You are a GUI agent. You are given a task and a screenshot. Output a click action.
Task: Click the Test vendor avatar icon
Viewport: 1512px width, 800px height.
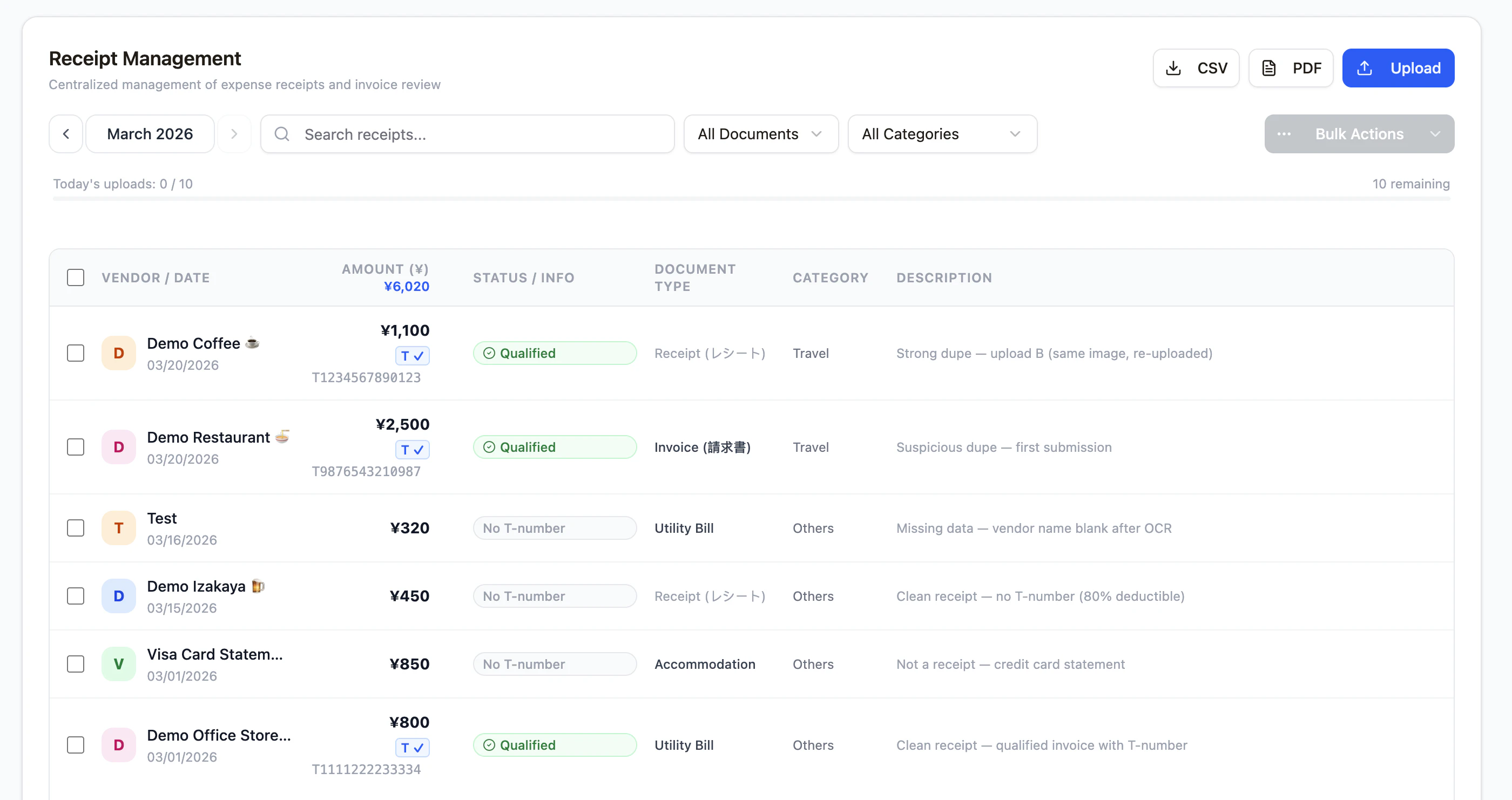(x=119, y=527)
